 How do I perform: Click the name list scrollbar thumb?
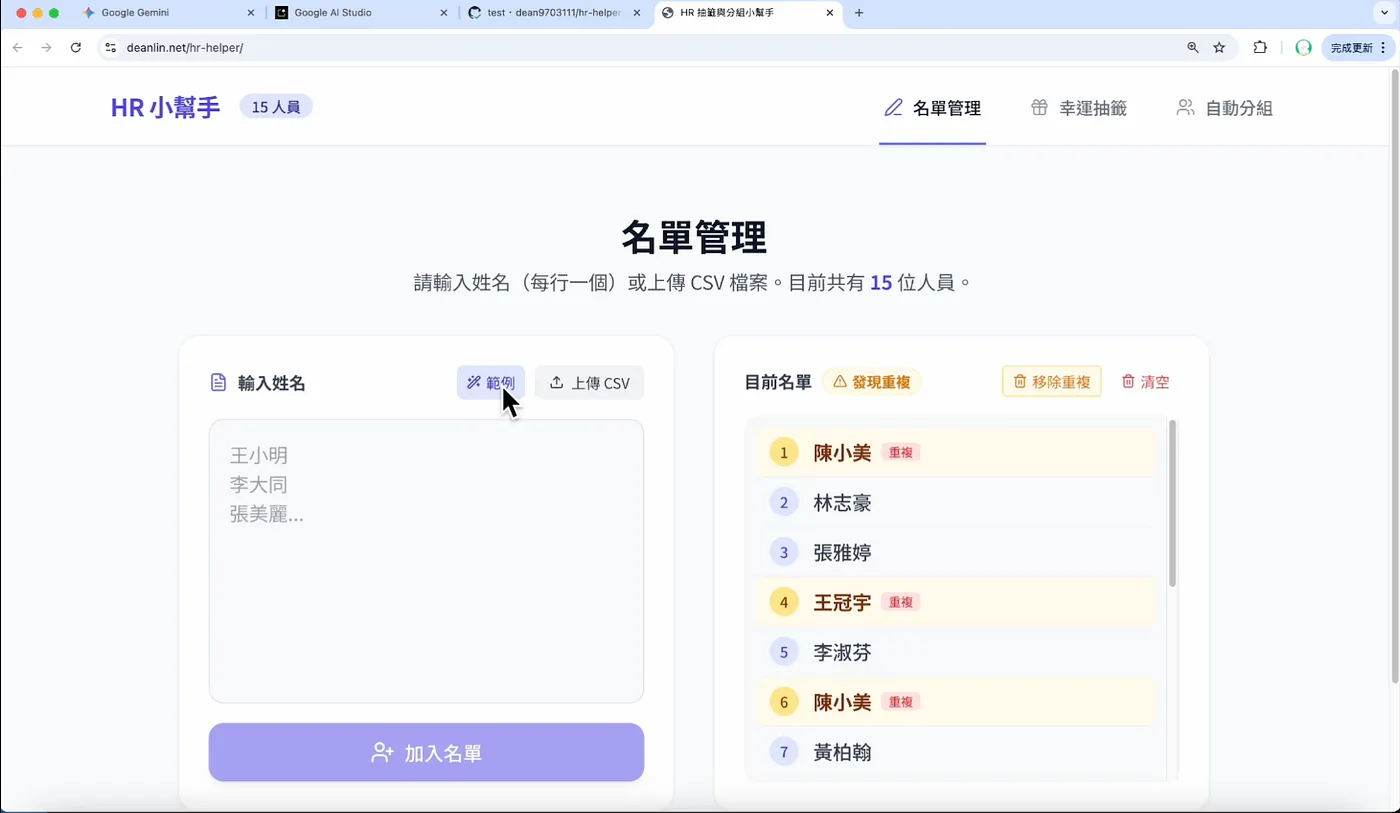[x=1172, y=503]
